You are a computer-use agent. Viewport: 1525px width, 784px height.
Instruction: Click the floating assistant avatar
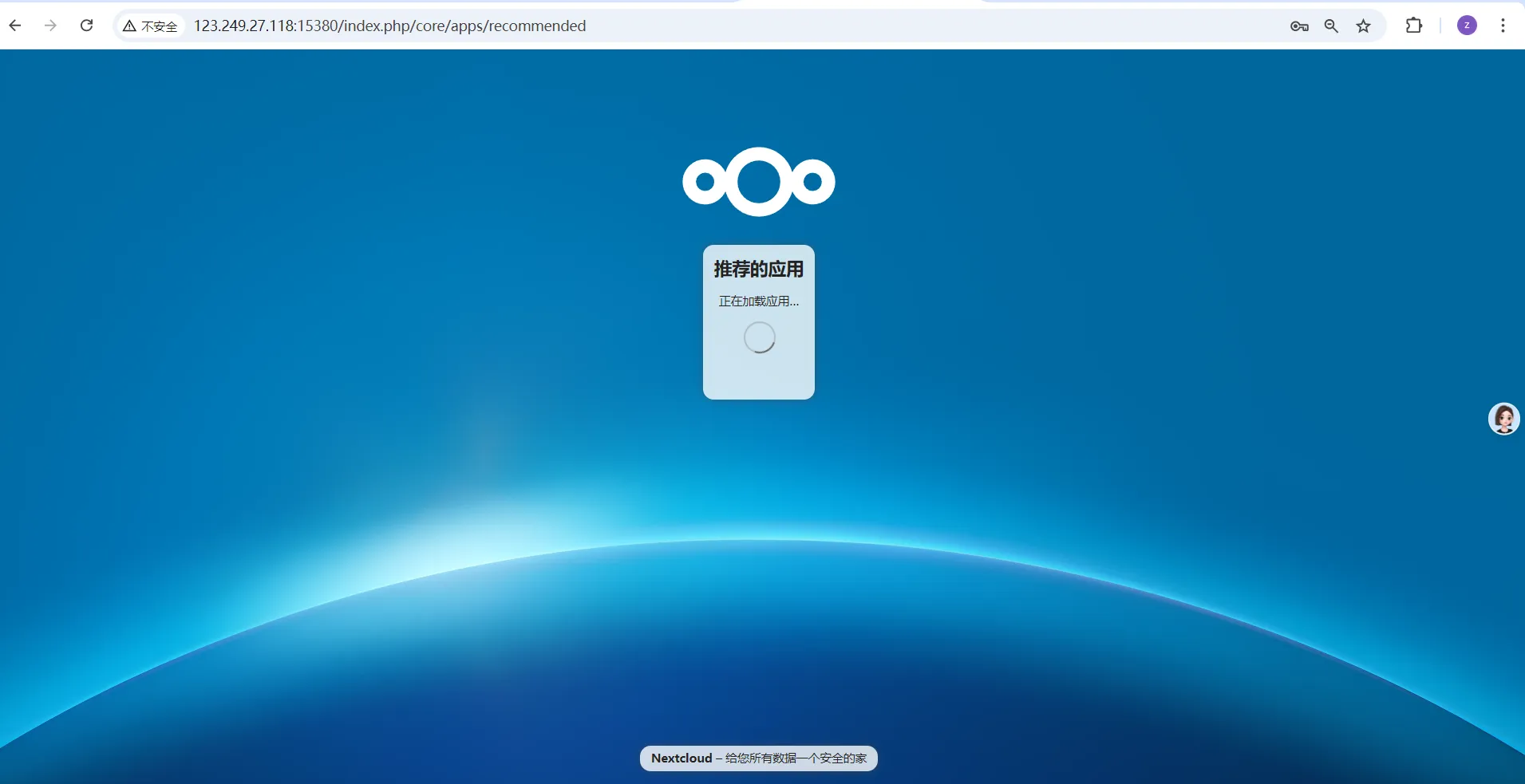pyautogui.click(x=1504, y=419)
